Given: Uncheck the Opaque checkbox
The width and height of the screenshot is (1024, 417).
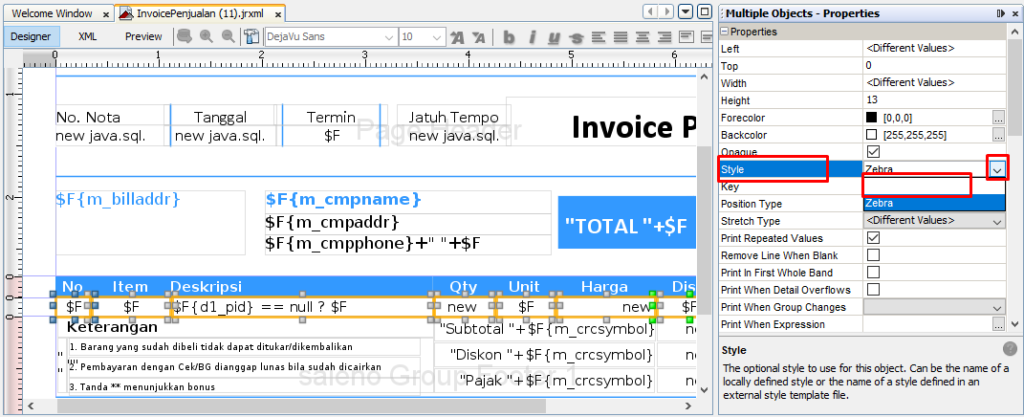Looking at the screenshot, I should tap(873, 152).
